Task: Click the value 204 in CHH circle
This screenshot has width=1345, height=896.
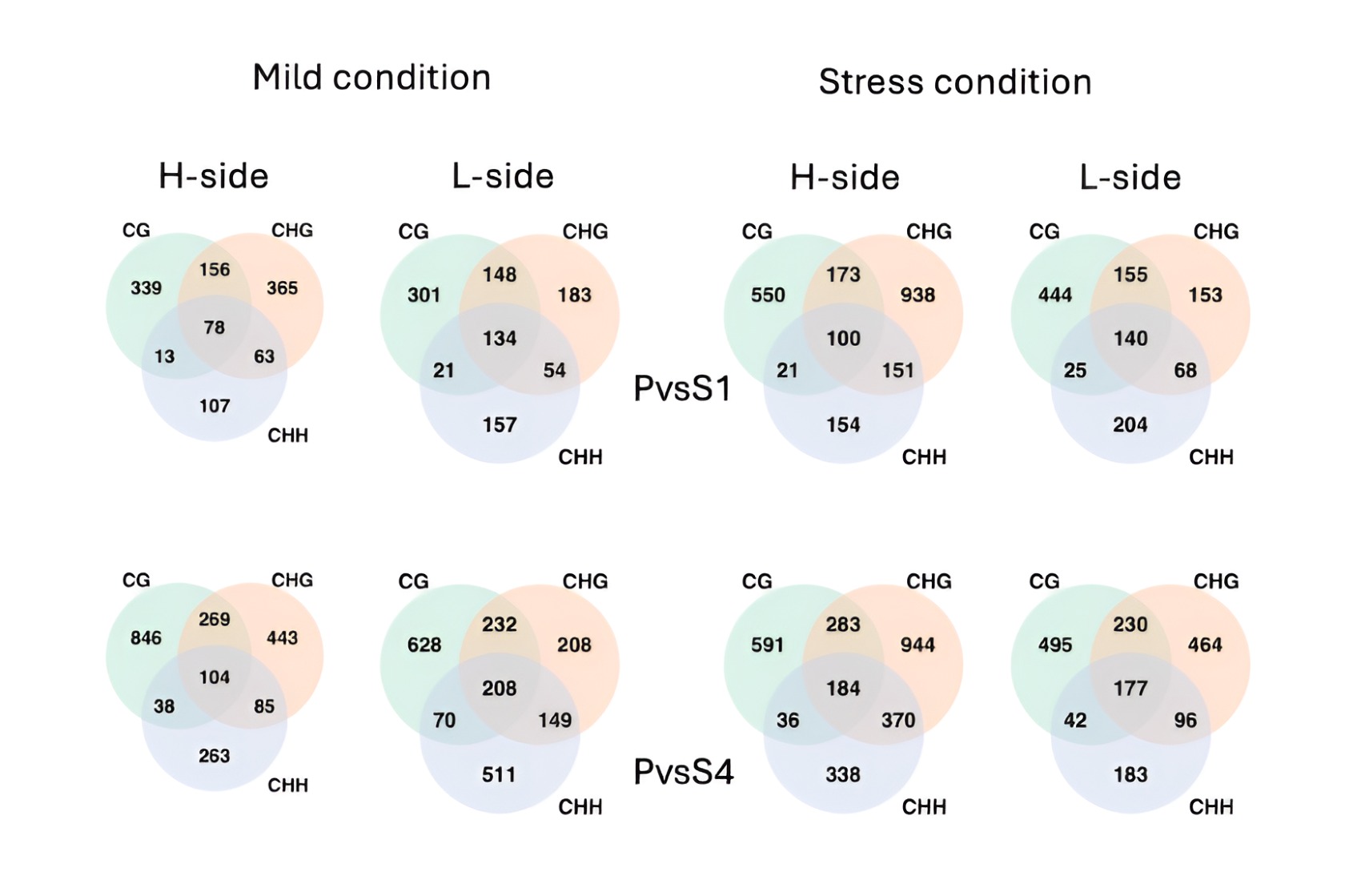Action: (1130, 425)
